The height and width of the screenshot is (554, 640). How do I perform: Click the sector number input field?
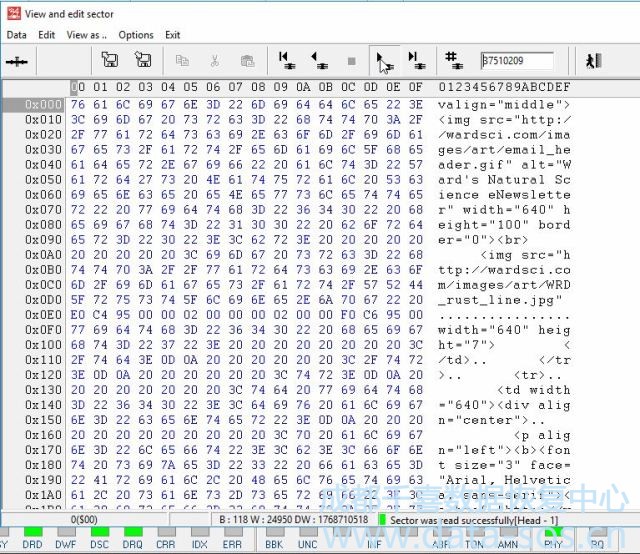(516, 61)
